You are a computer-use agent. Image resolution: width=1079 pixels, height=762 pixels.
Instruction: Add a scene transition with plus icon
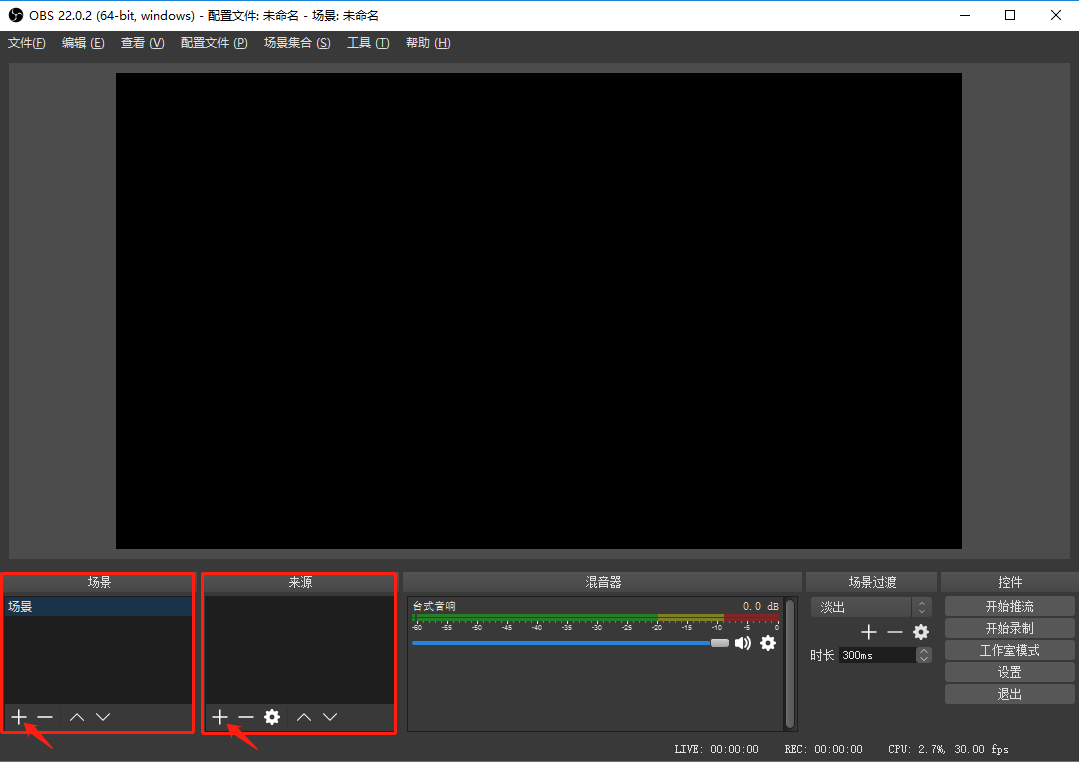(869, 632)
